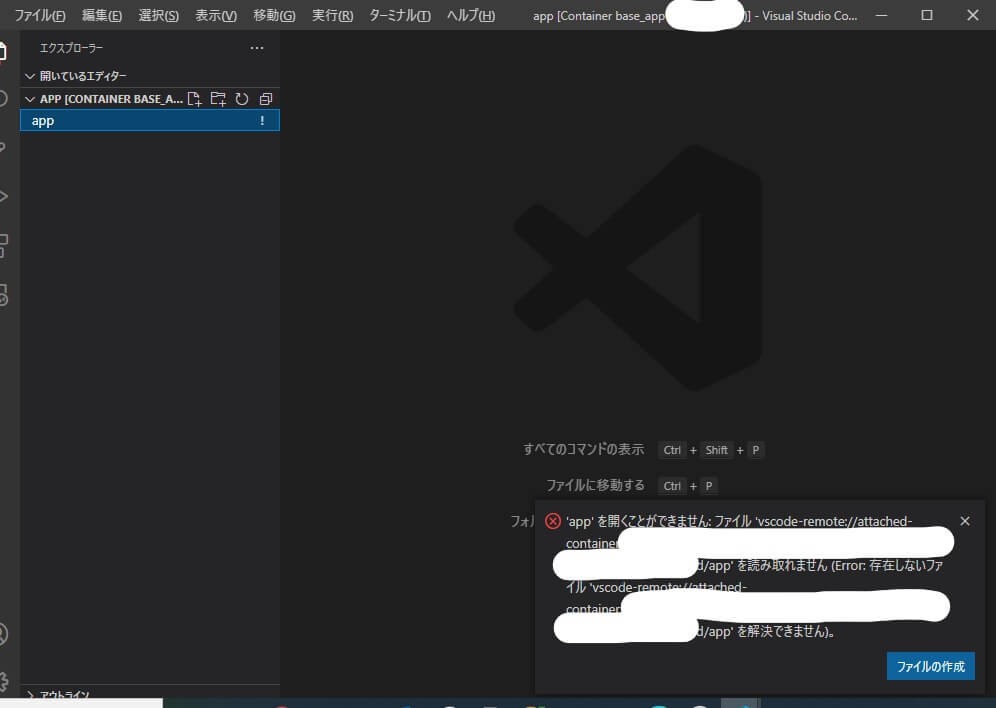996x708 pixels.
Task: Collapse all folders in Explorer
Action: (266, 99)
